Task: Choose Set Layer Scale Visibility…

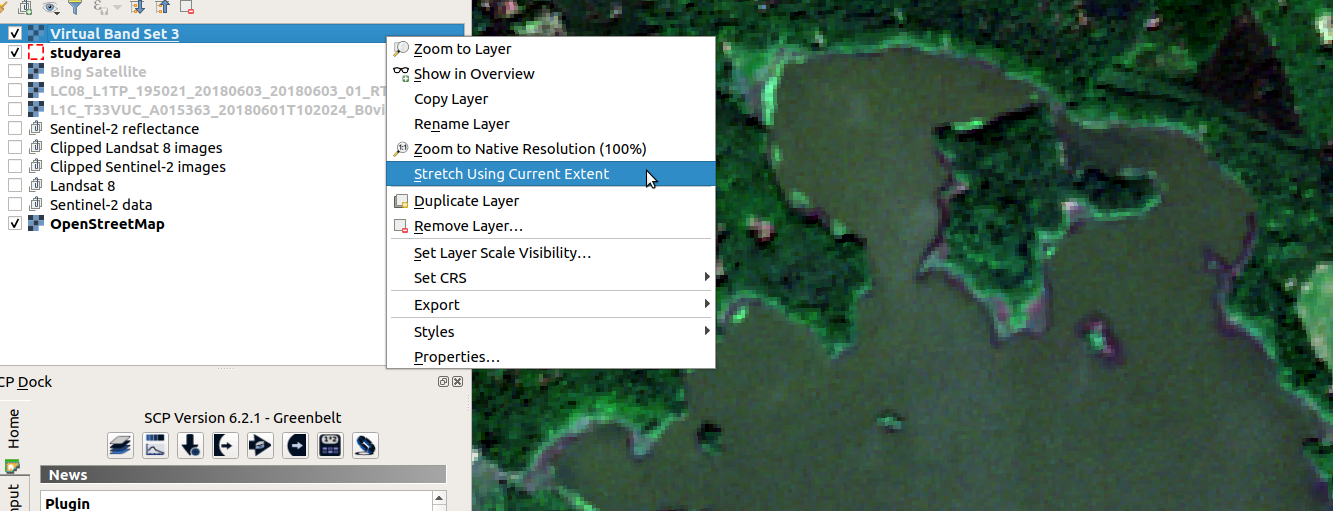Action: tap(551, 253)
